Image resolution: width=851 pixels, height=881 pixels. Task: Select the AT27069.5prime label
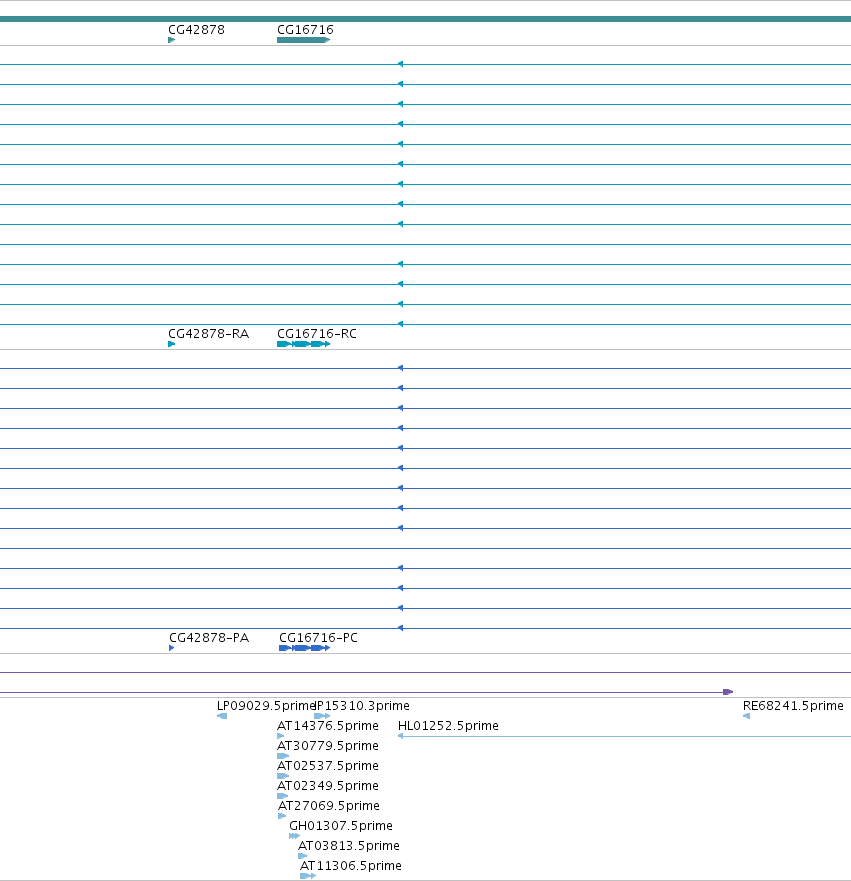tap(329, 806)
